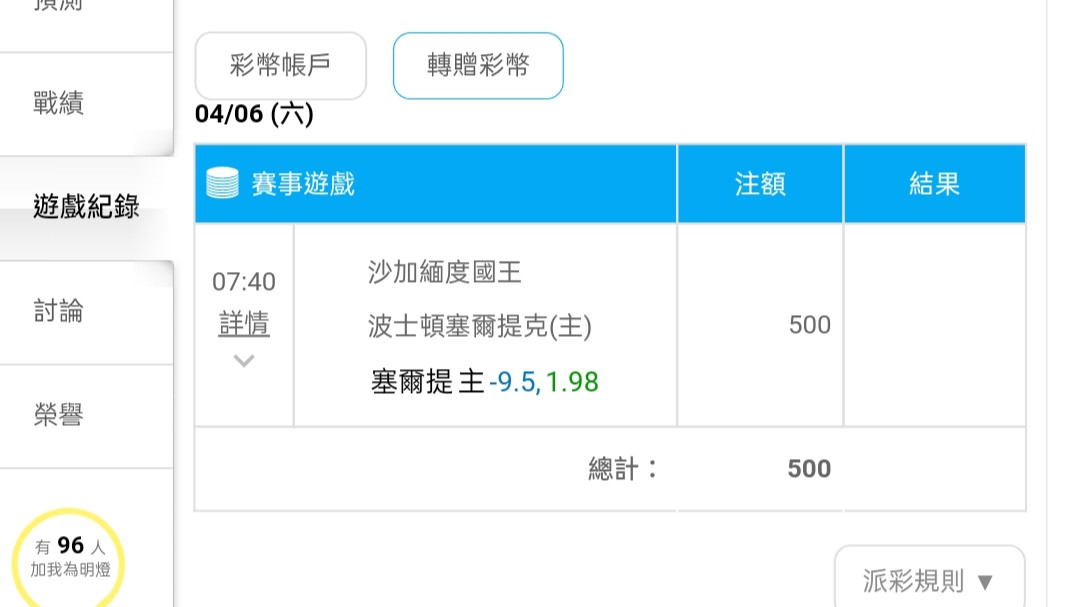Click the 04/06 (六) date heading
The width and height of the screenshot is (1080, 607).
[x=254, y=114]
